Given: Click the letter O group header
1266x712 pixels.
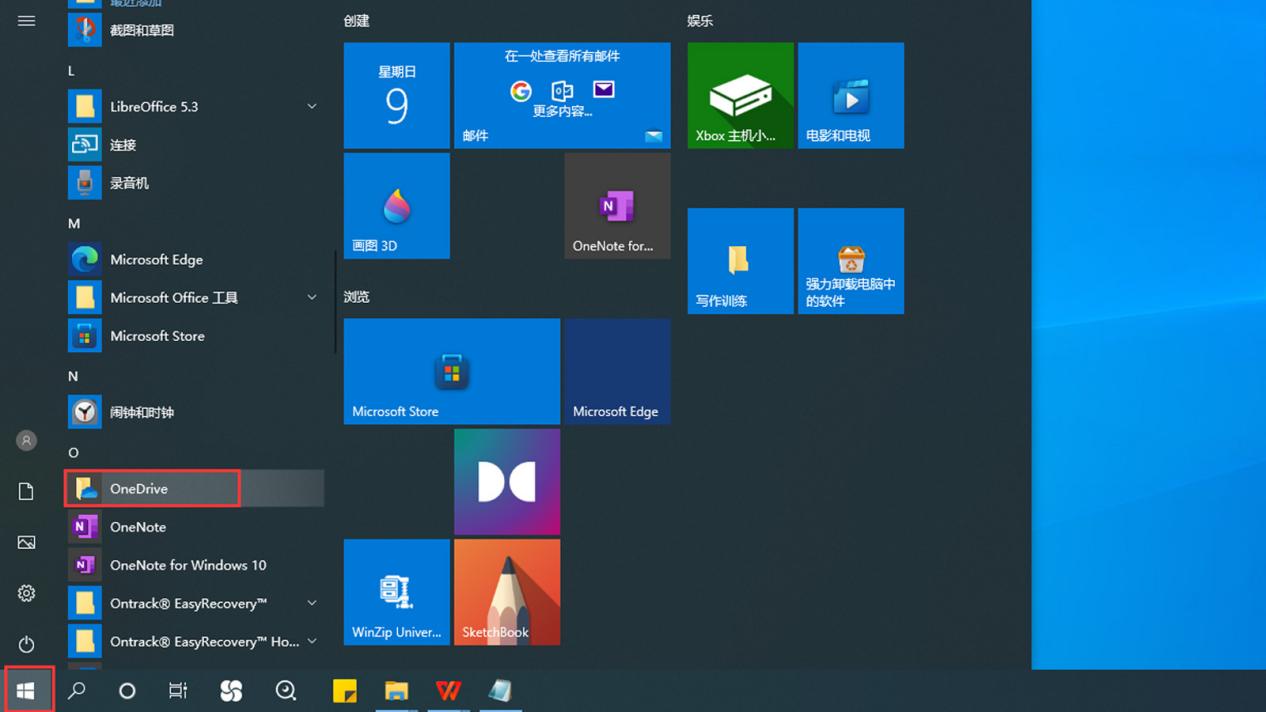Looking at the screenshot, I should (x=73, y=452).
